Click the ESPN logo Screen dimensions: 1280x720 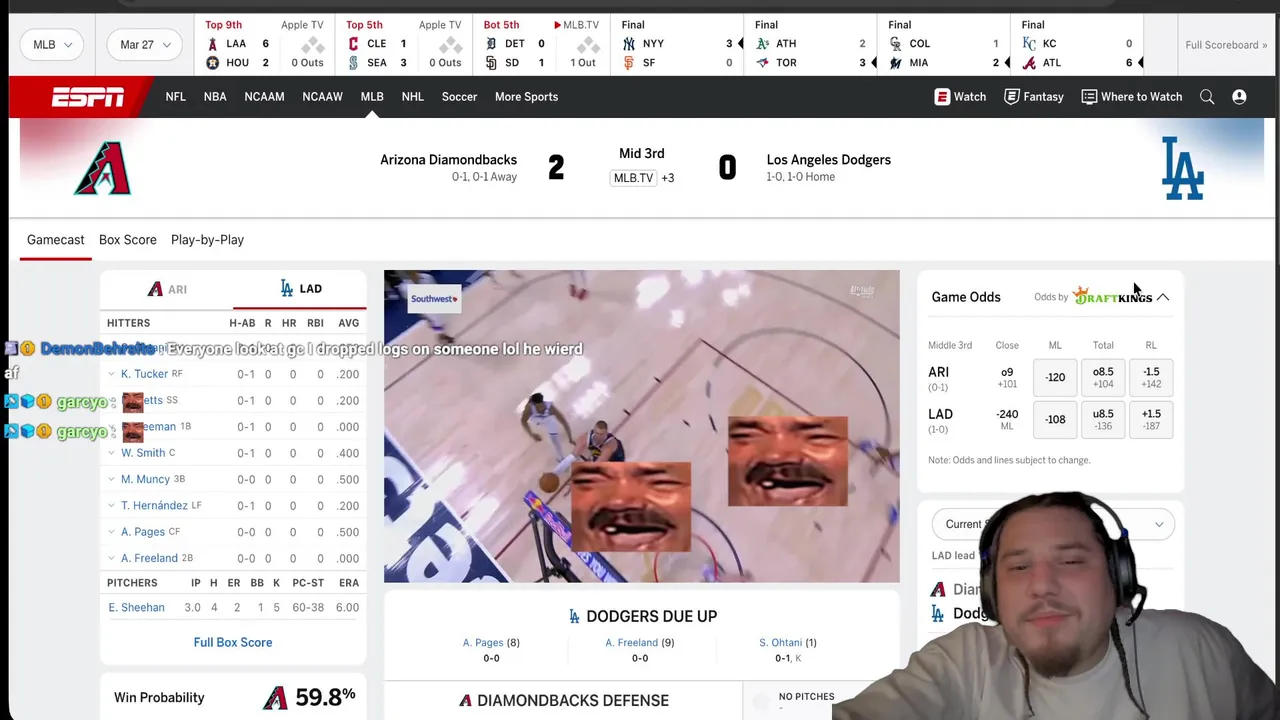[x=88, y=97]
